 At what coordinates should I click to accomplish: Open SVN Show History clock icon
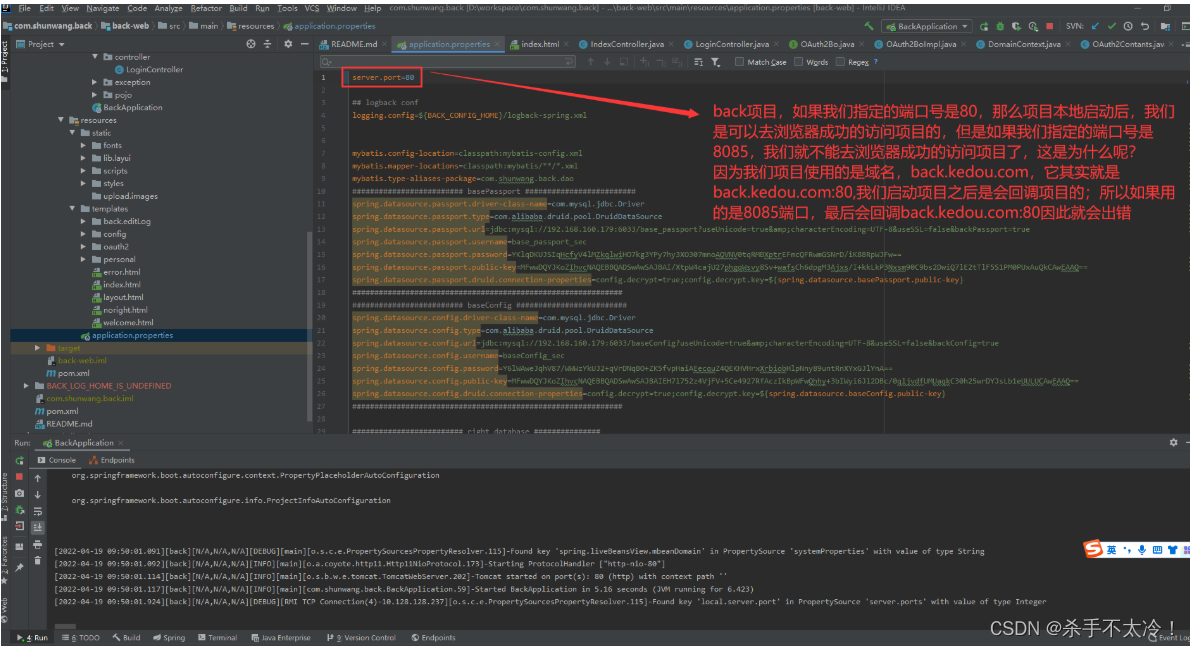1129,26
